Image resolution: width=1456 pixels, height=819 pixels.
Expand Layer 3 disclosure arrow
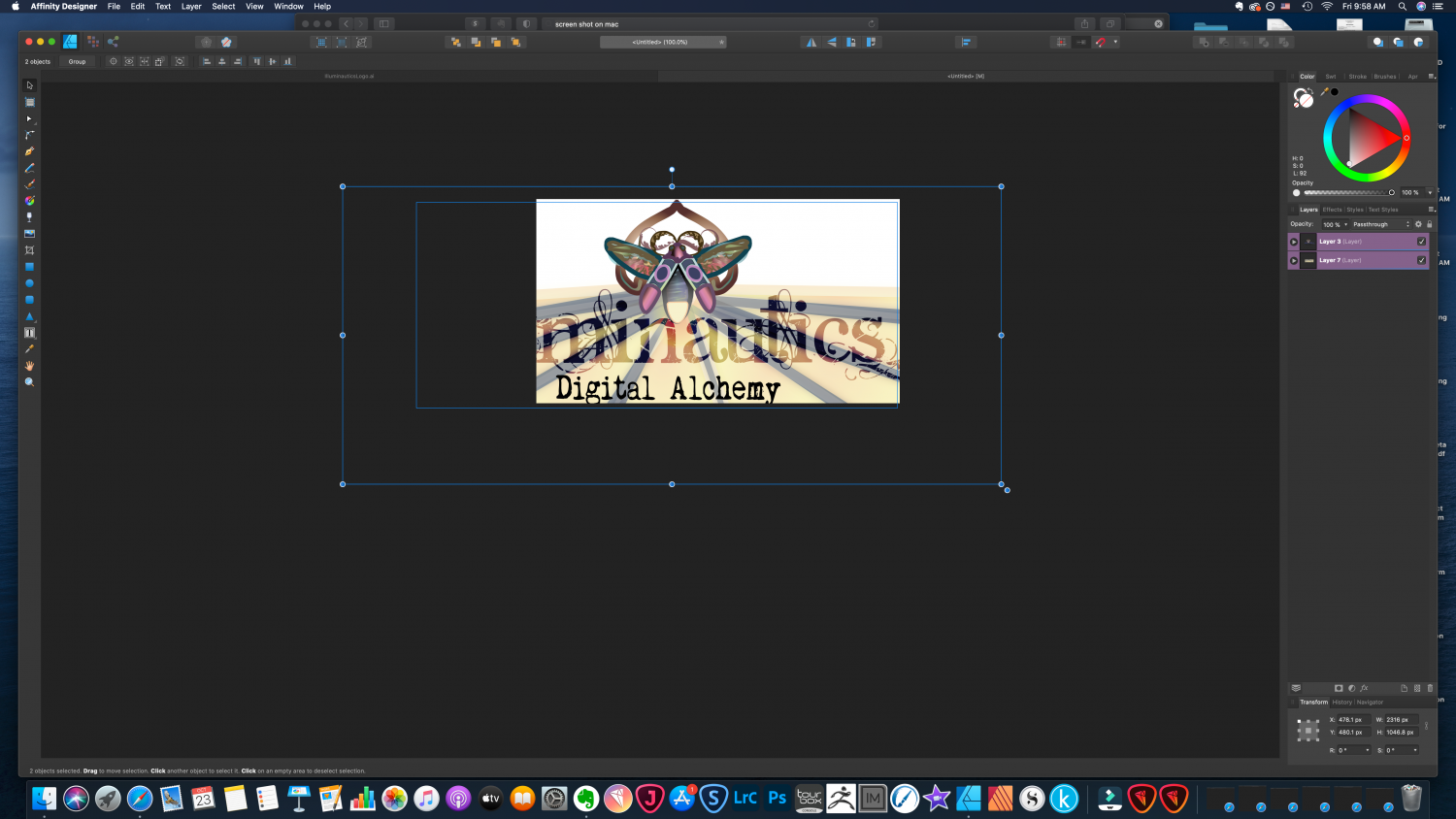click(1293, 241)
